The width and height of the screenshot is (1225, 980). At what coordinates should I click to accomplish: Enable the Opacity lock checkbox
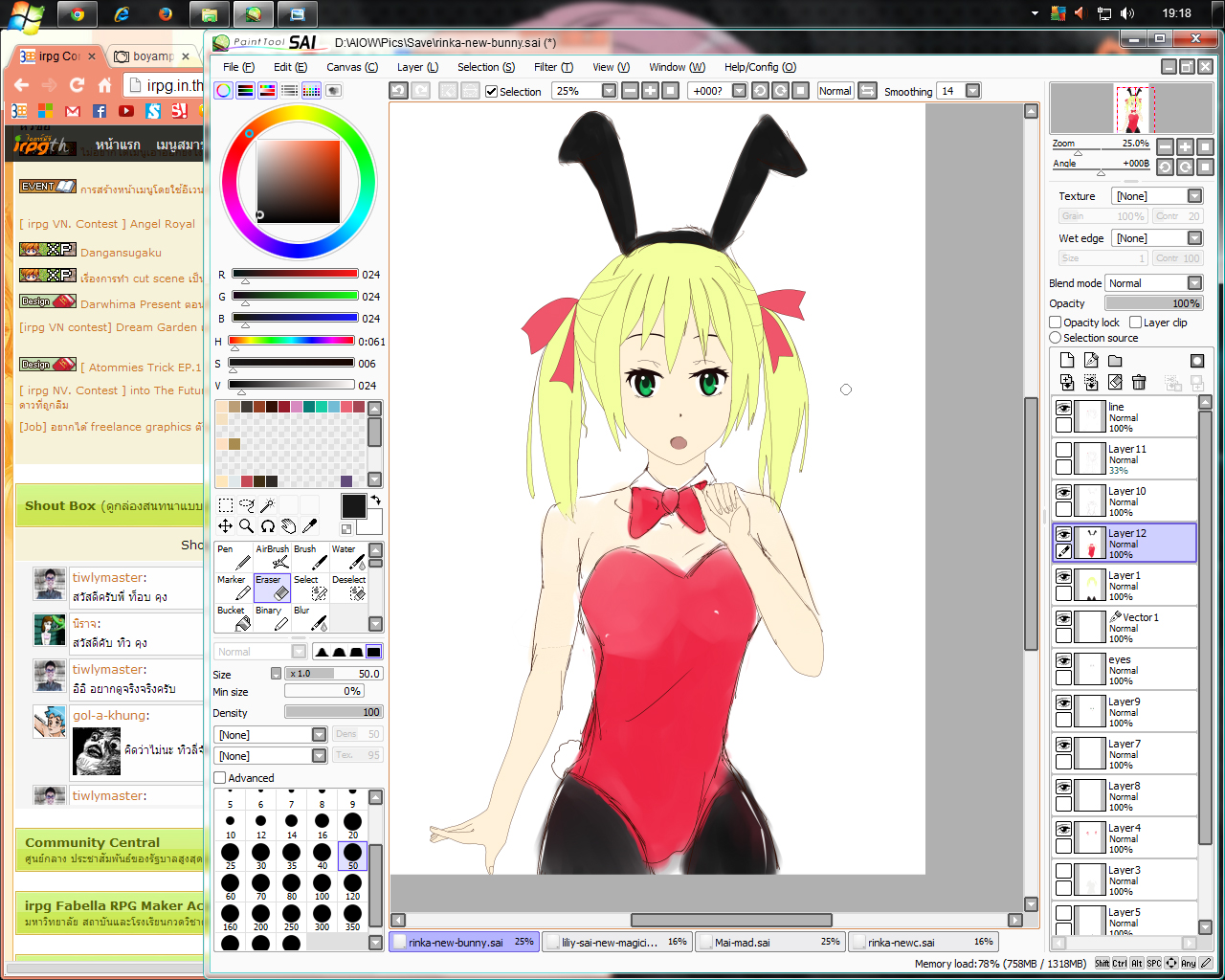pos(1056,323)
